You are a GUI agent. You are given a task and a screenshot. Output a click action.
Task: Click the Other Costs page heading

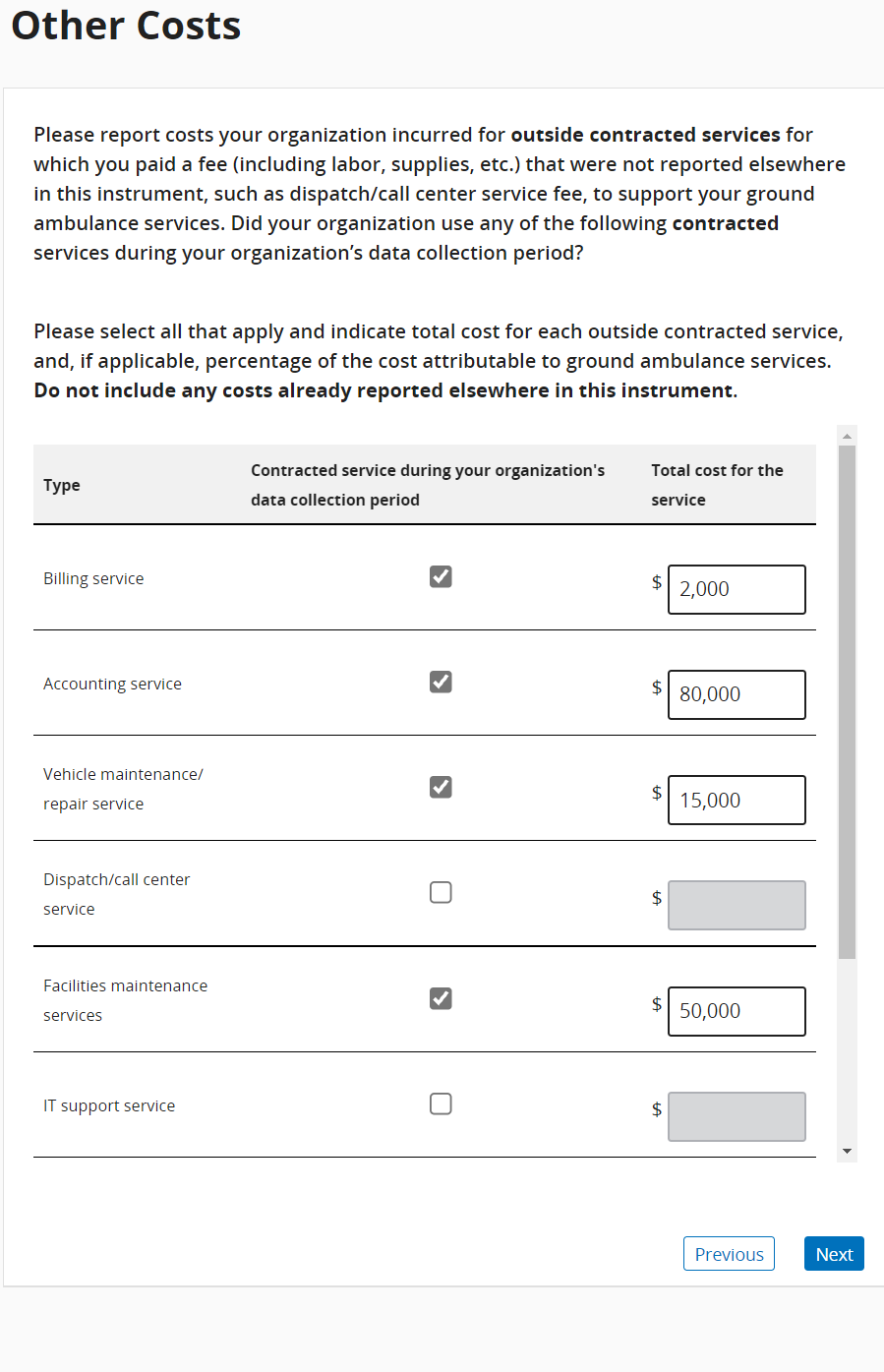tap(126, 26)
